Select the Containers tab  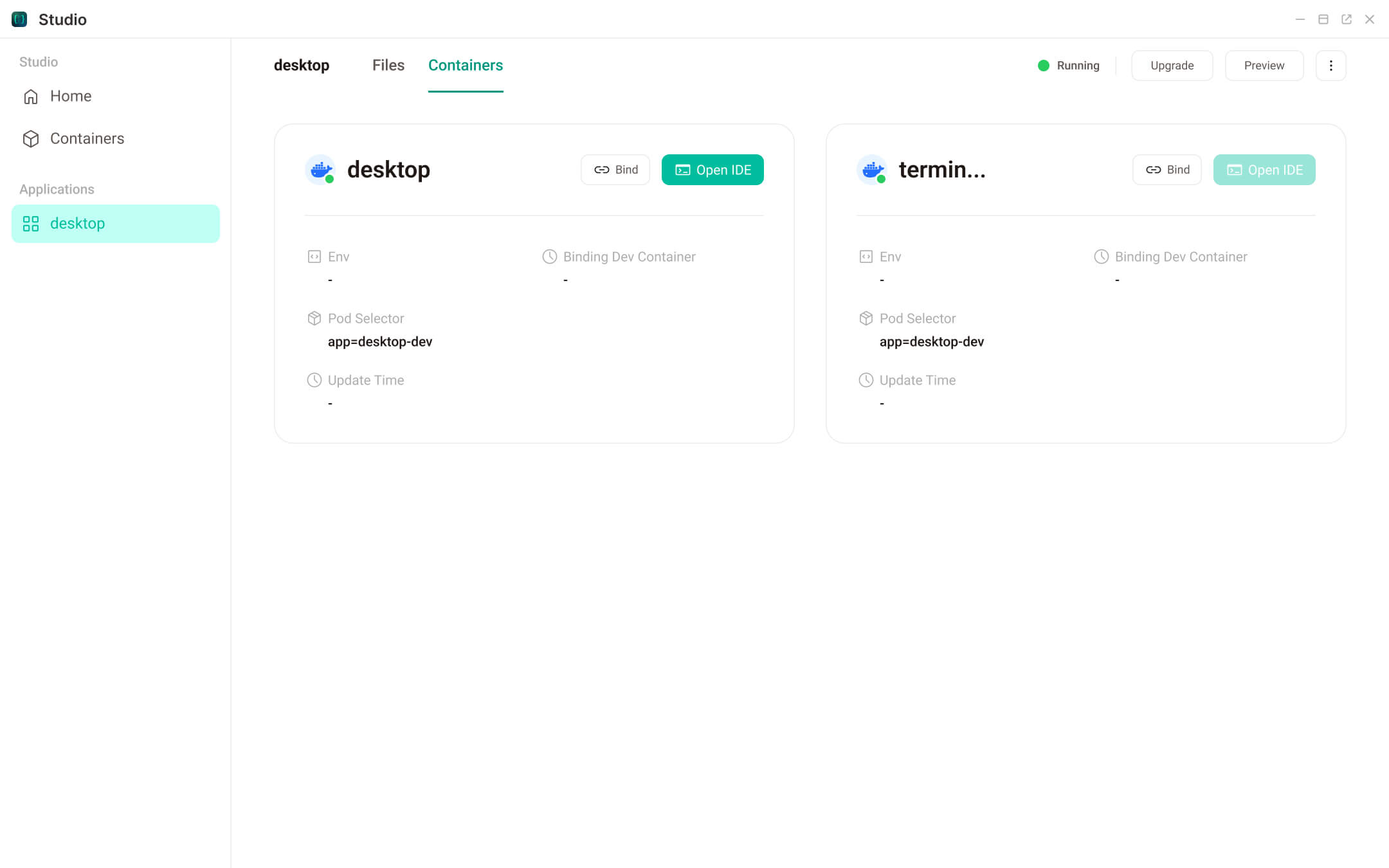(465, 66)
